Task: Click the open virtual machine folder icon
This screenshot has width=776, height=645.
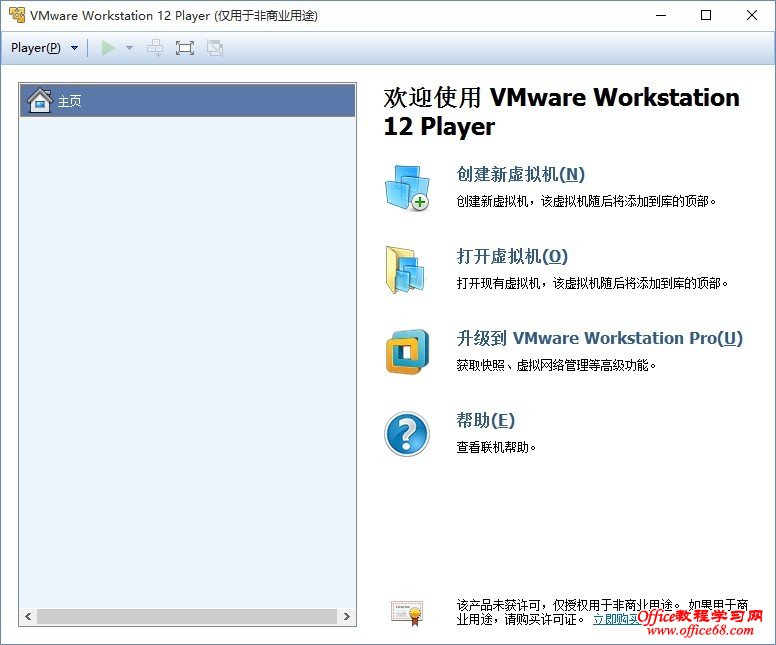Action: point(405,270)
